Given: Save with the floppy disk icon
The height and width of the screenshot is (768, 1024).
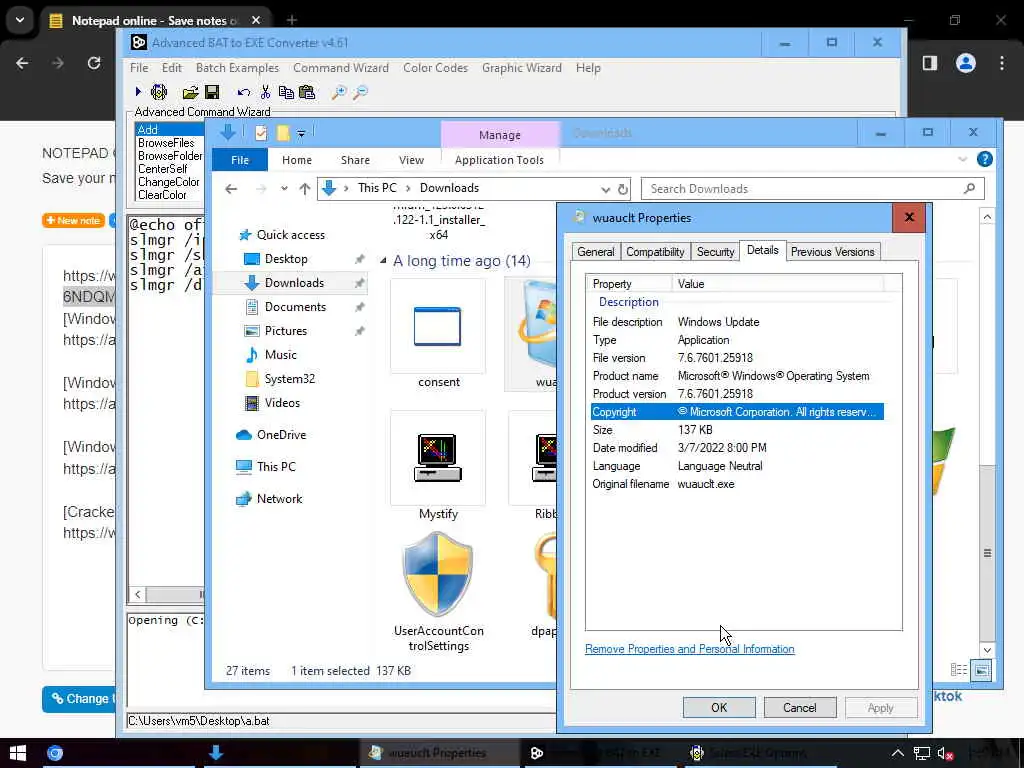Looking at the screenshot, I should click(x=212, y=92).
